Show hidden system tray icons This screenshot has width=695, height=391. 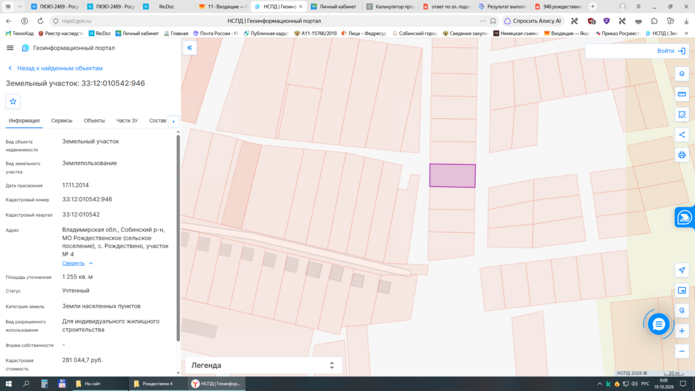[600, 384]
